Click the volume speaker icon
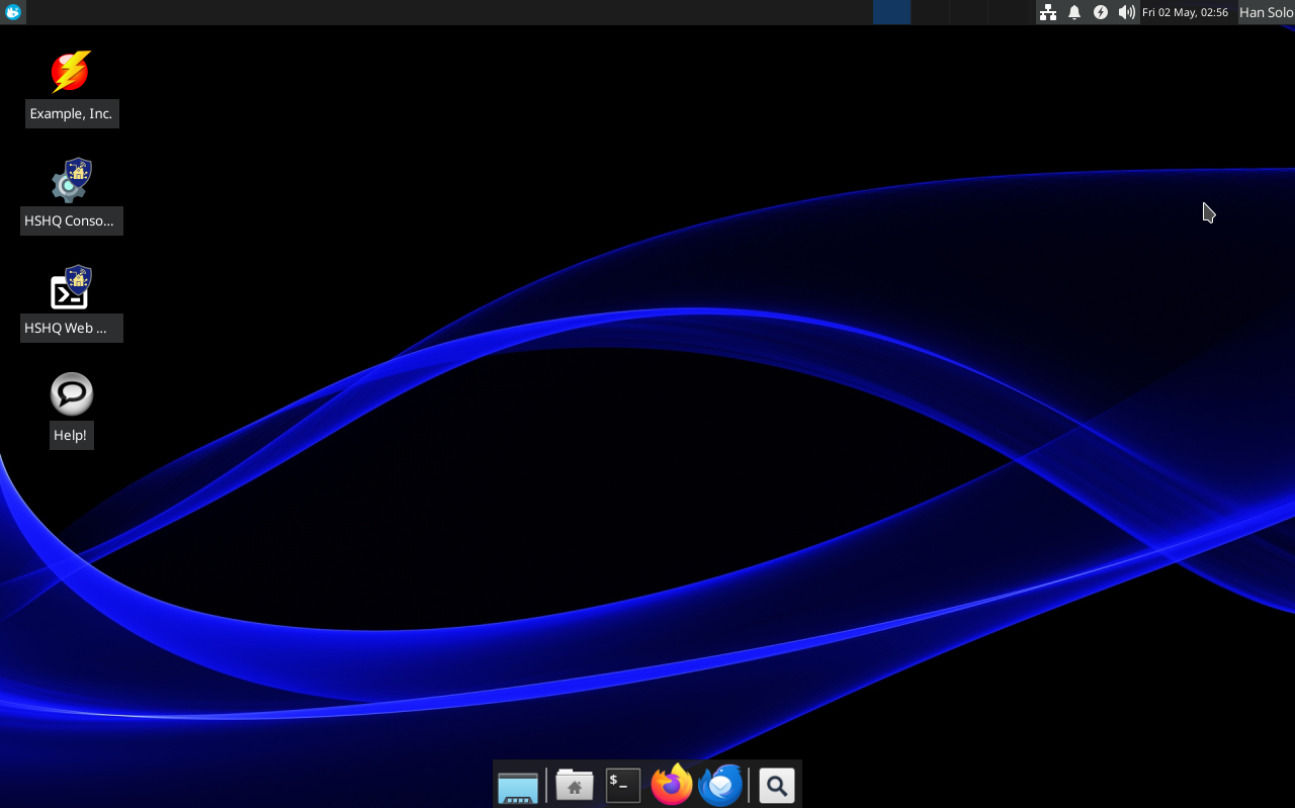The width and height of the screenshot is (1295, 808). pos(1126,12)
